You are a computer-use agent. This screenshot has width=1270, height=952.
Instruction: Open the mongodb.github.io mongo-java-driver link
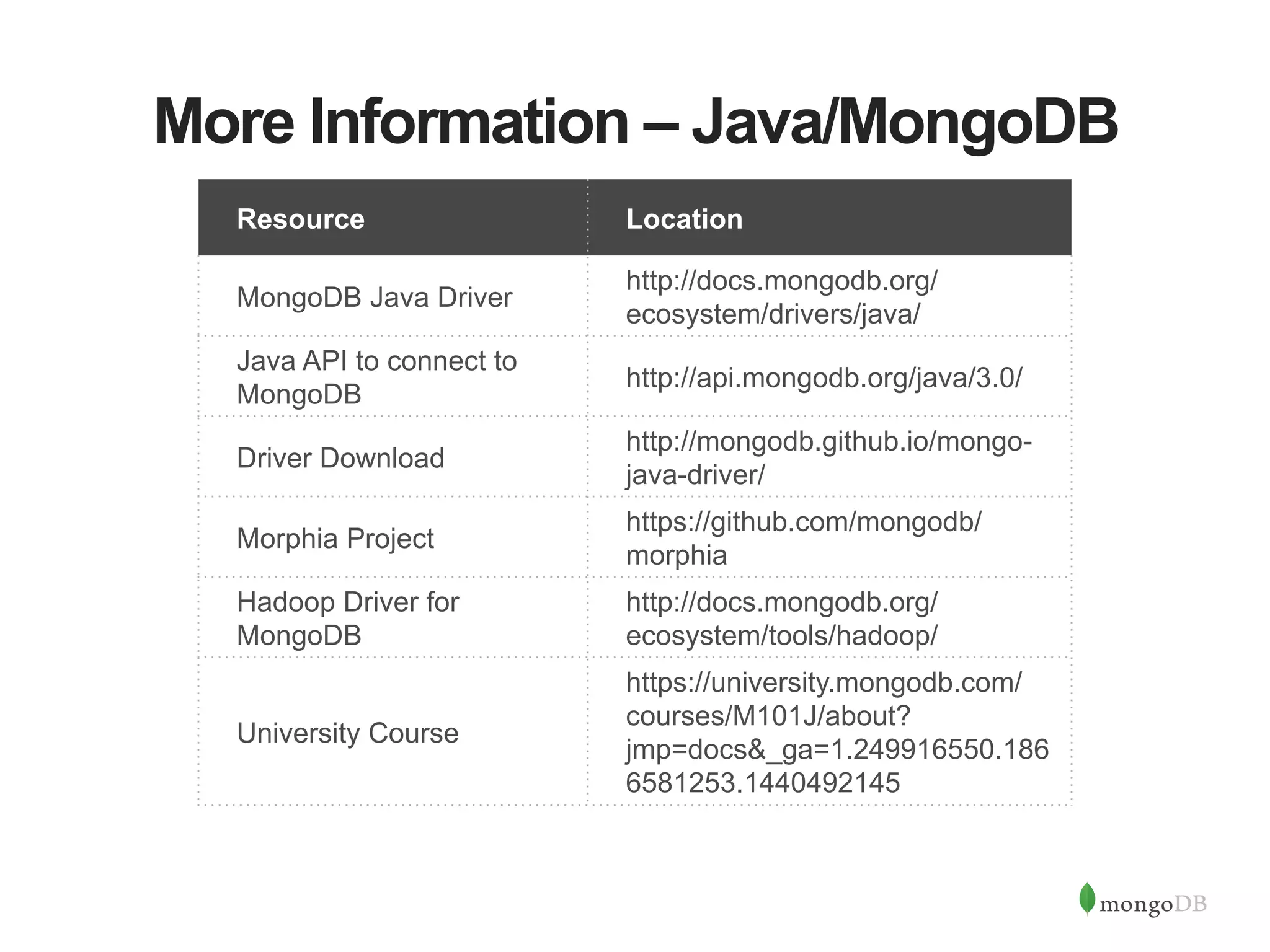pos(829,458)
